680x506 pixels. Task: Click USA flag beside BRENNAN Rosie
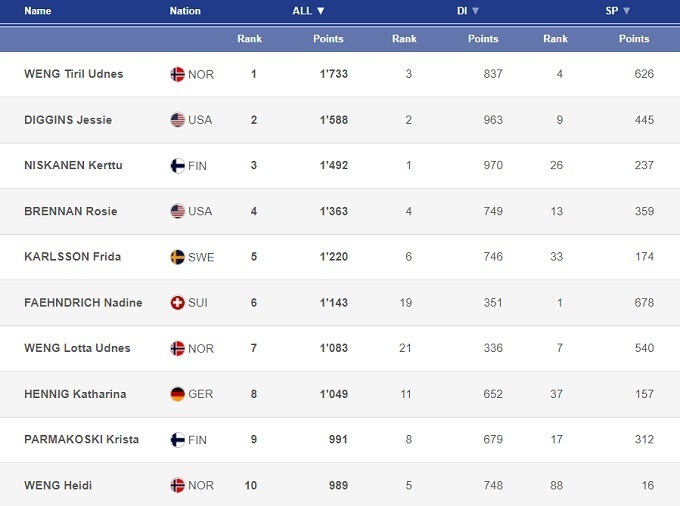[178, 211]
